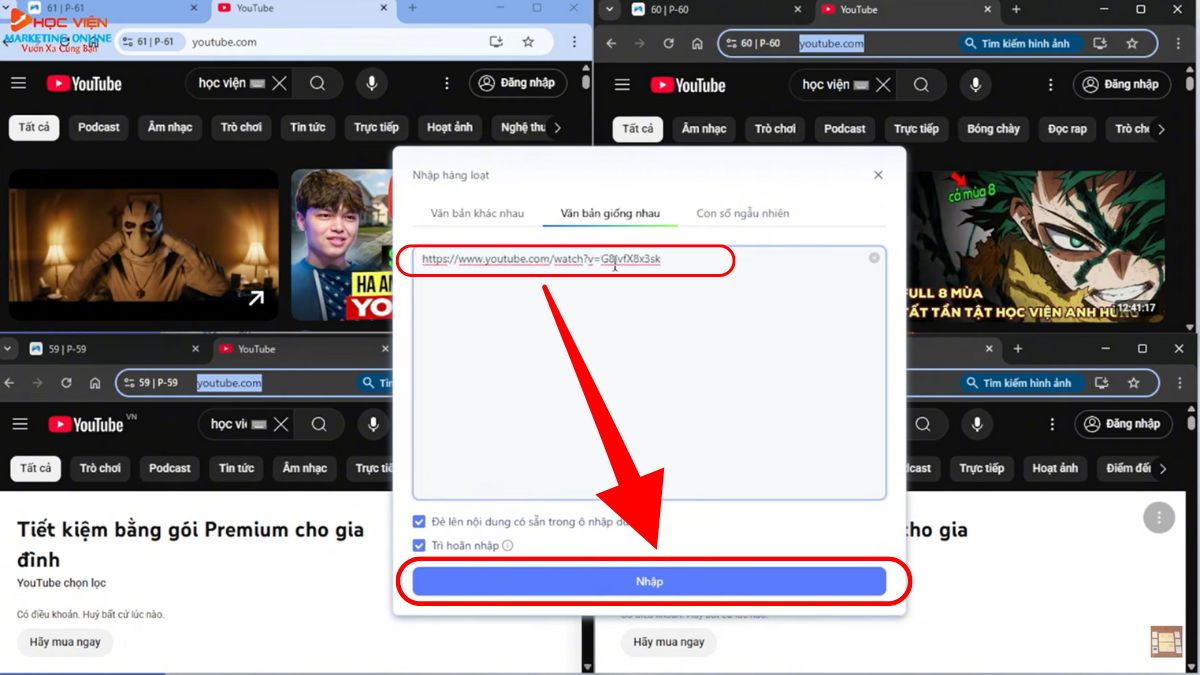Click the home icon in the P-60 window
Viewport: 1200px width, 675px height.
(x=697, y=44)
